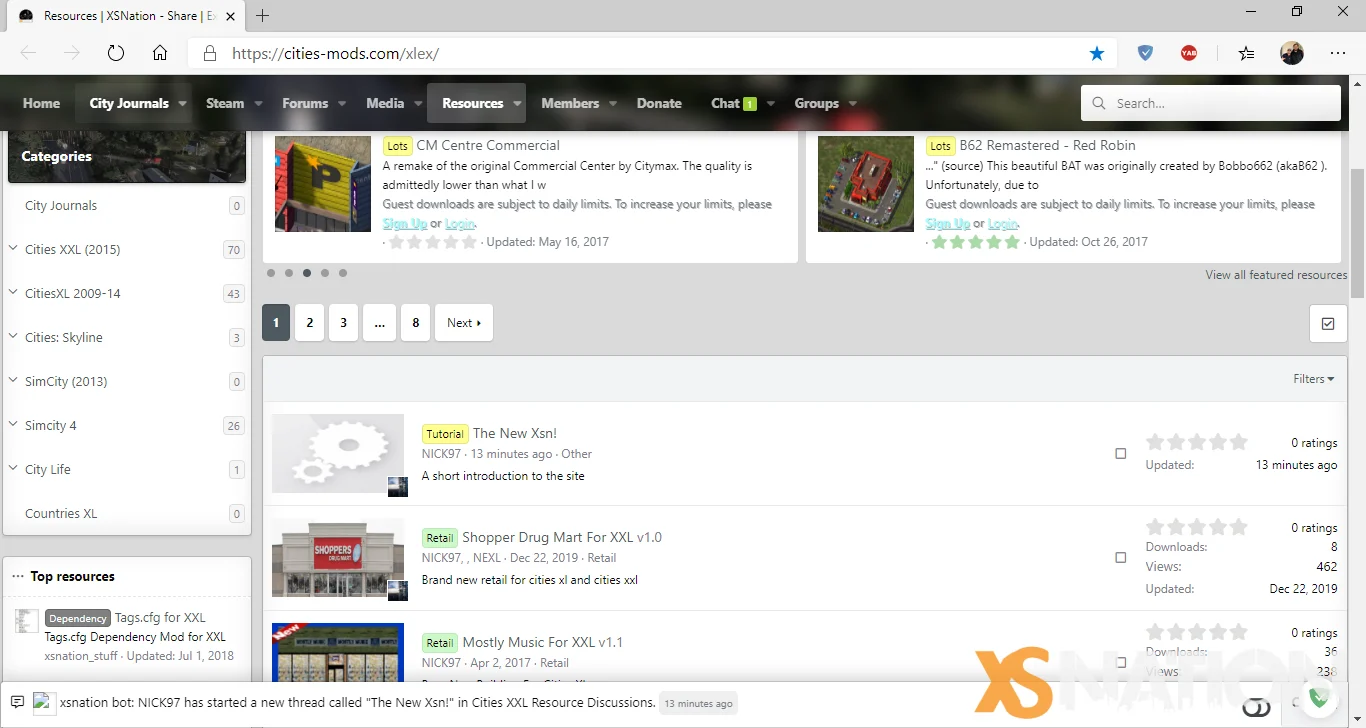Screen dimensions: 1366x728
Task: Click NICK97 avatar on Shopper Drug Mart row
Action: pos(398,591)
